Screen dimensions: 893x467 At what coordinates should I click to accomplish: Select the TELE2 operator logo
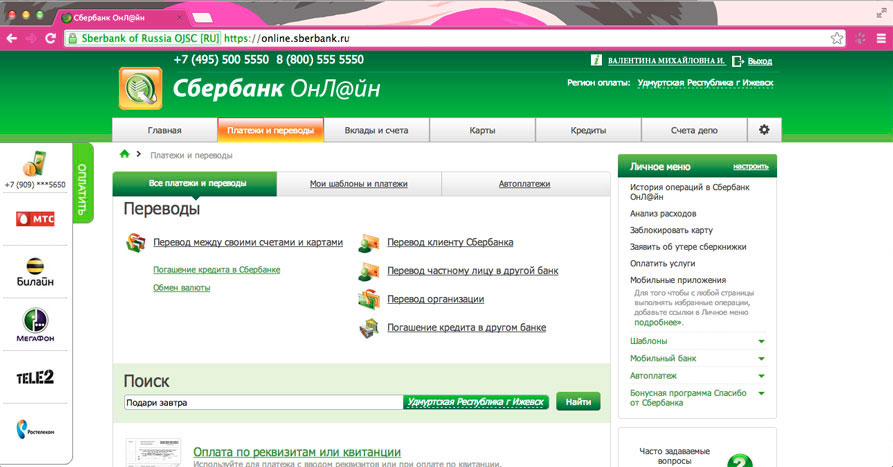coord(35,377)
